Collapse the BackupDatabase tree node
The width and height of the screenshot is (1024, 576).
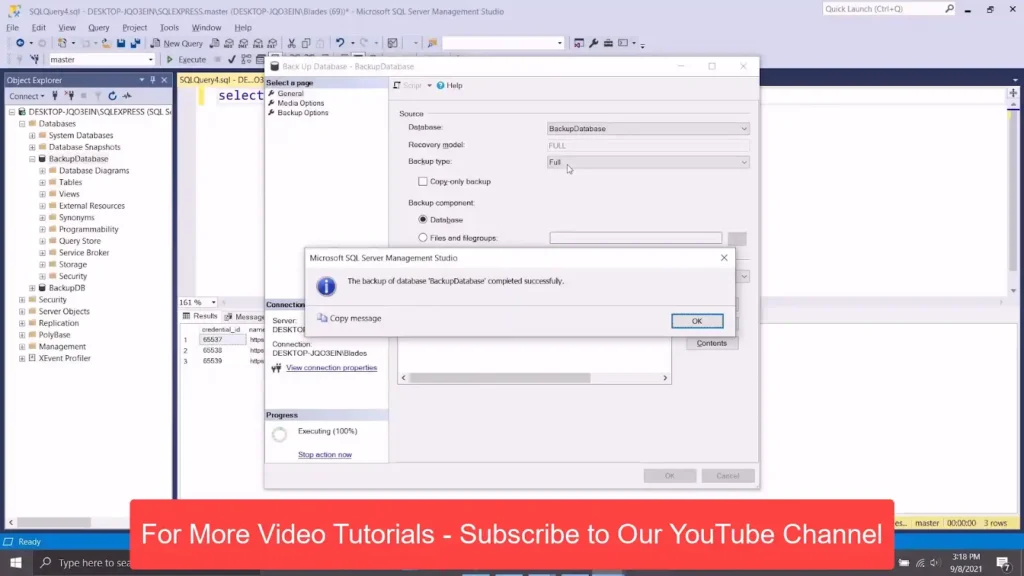coord(32,159)
